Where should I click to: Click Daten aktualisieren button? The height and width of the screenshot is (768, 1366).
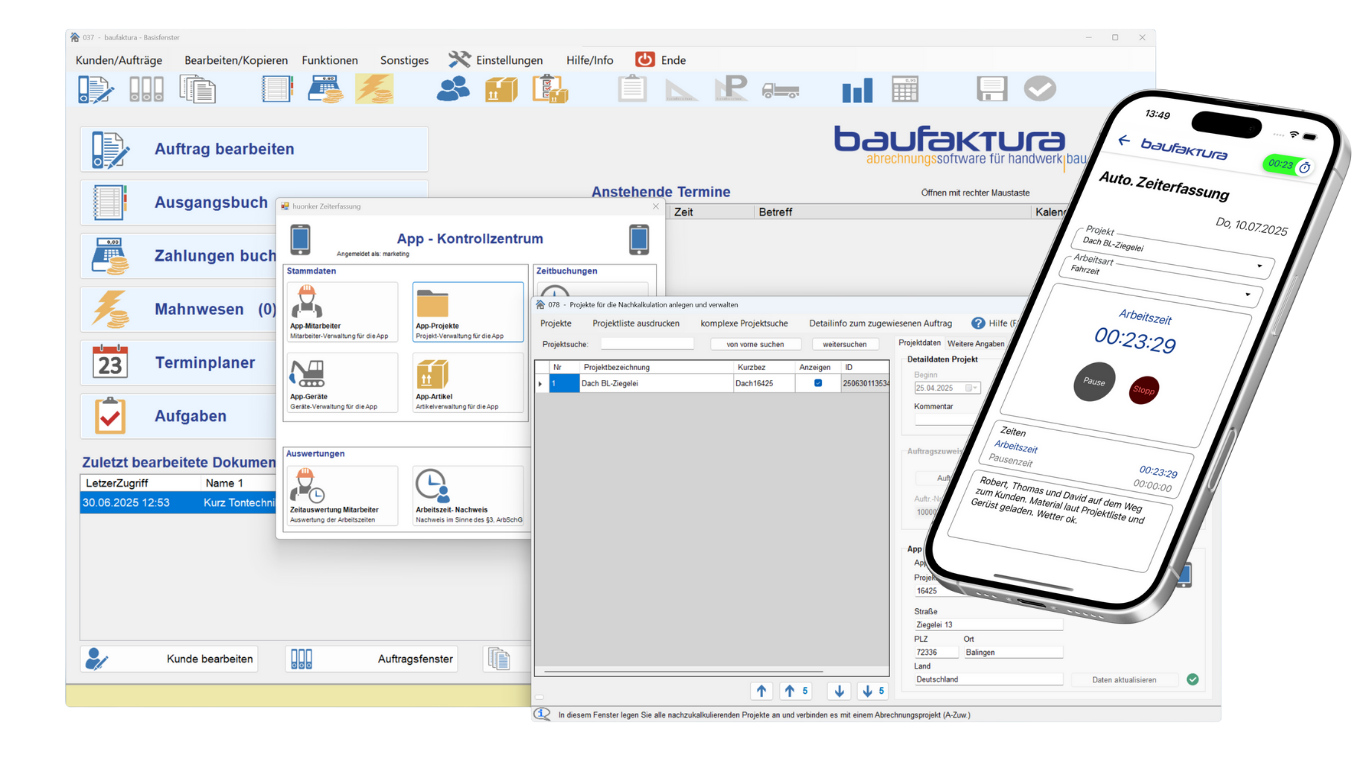pos(1124,680)
